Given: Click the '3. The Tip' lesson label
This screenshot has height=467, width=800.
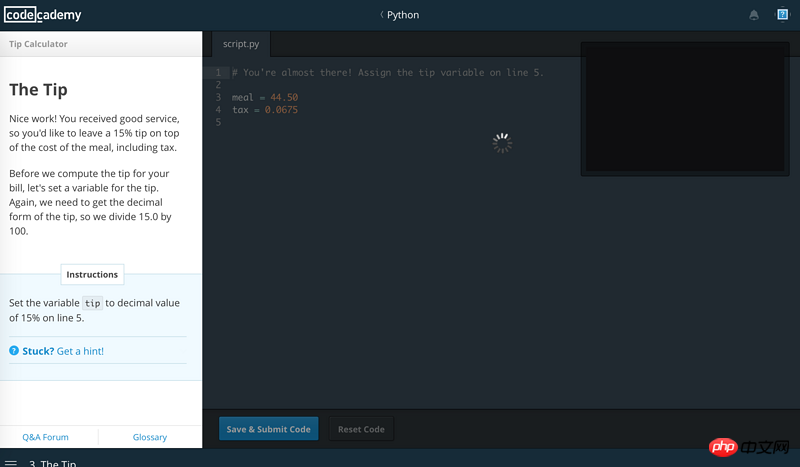Looking at the screenshot, I should [53, 463].
